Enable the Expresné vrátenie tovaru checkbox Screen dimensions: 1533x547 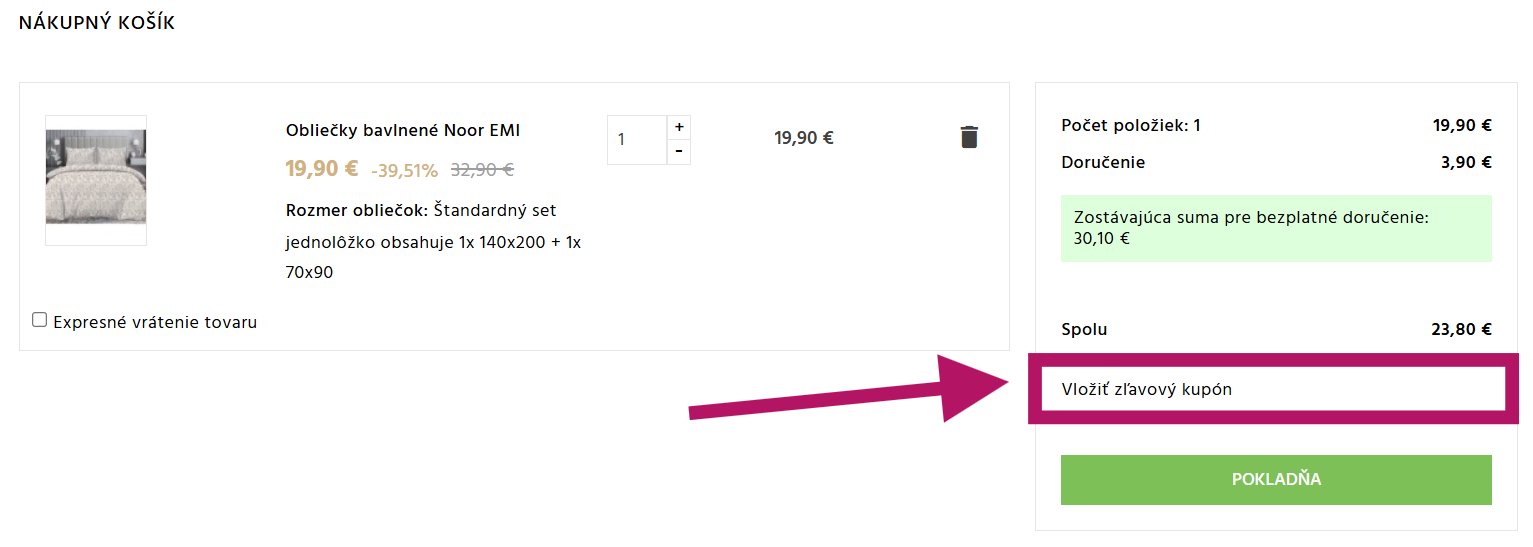click(x=40, y=320)
